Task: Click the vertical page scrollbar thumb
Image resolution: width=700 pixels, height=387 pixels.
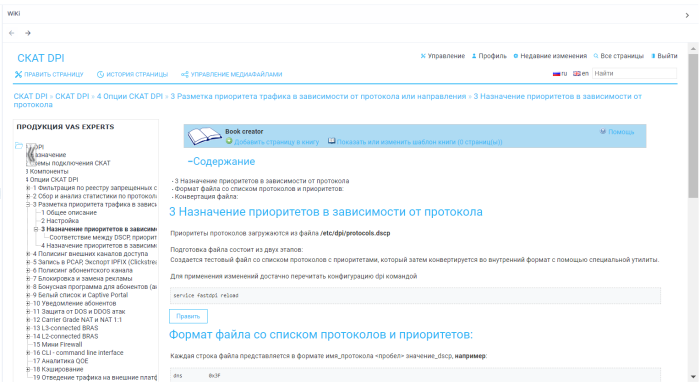Action: [x=693, y=126]
